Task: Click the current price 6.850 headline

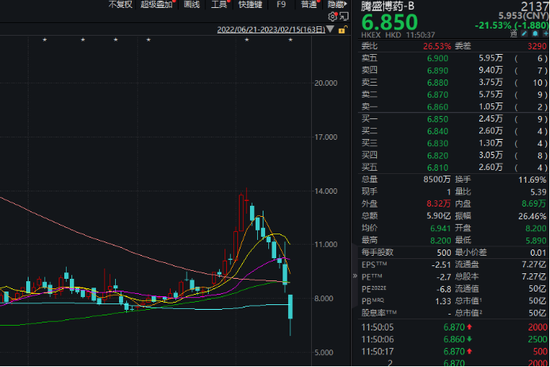Action: tap(389, 22)
